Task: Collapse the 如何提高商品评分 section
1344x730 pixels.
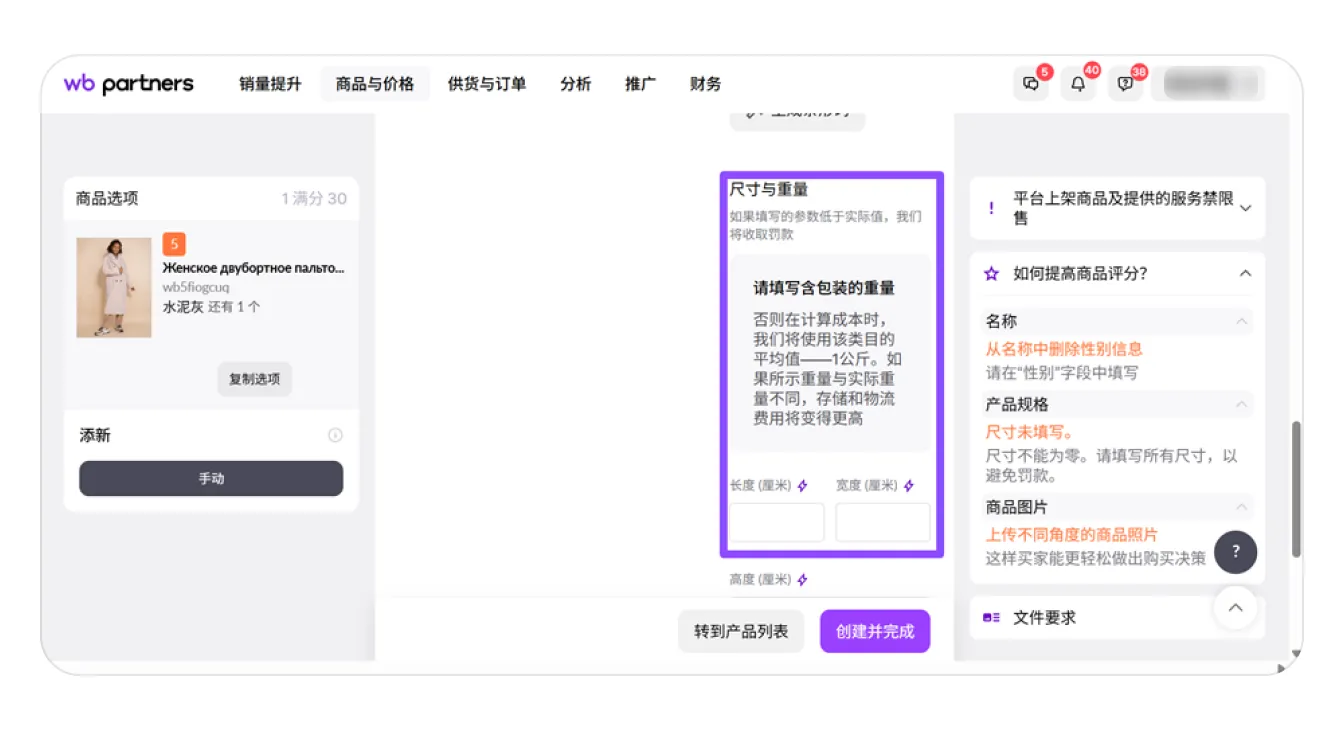Action: (x=1245, y=273)
